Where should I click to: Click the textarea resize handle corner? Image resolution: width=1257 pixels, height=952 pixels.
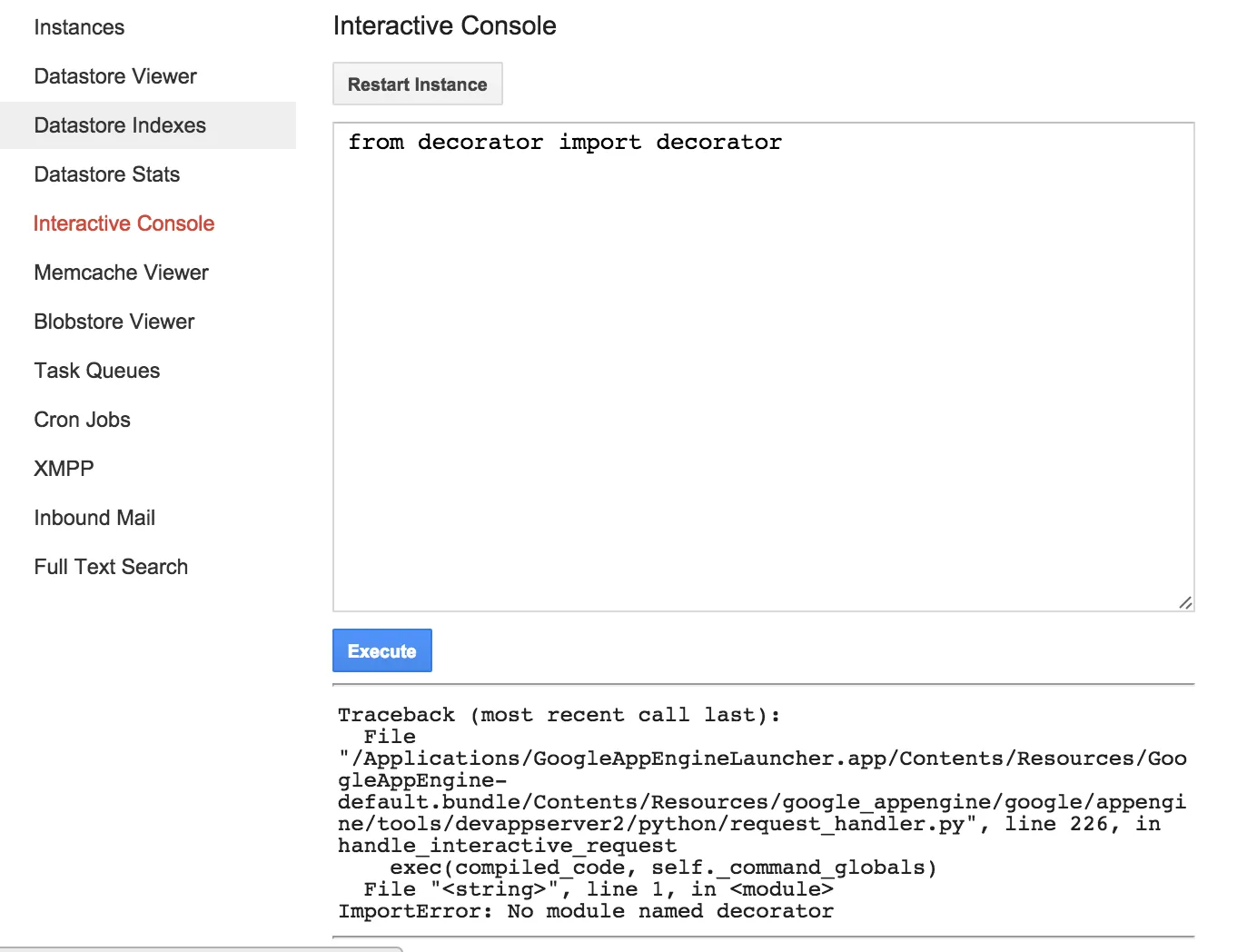(1185, 602)
